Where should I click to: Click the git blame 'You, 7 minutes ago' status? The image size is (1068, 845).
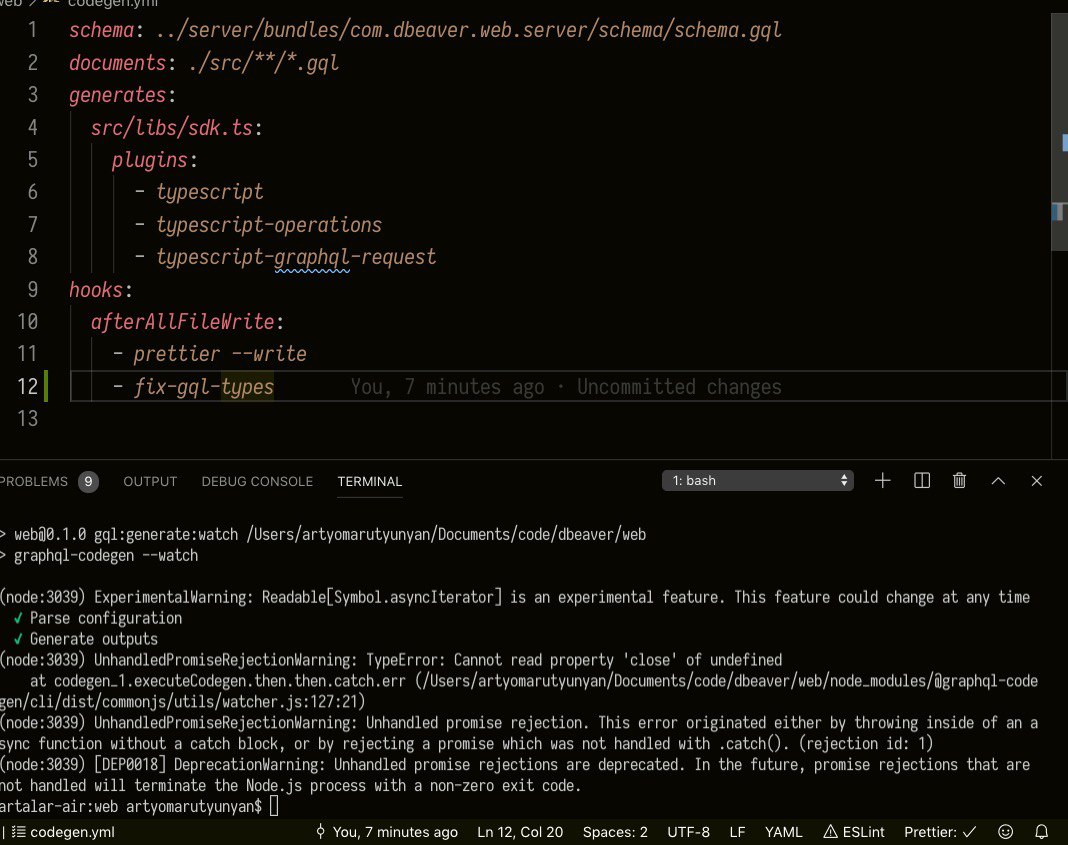(x=386, y=831)
